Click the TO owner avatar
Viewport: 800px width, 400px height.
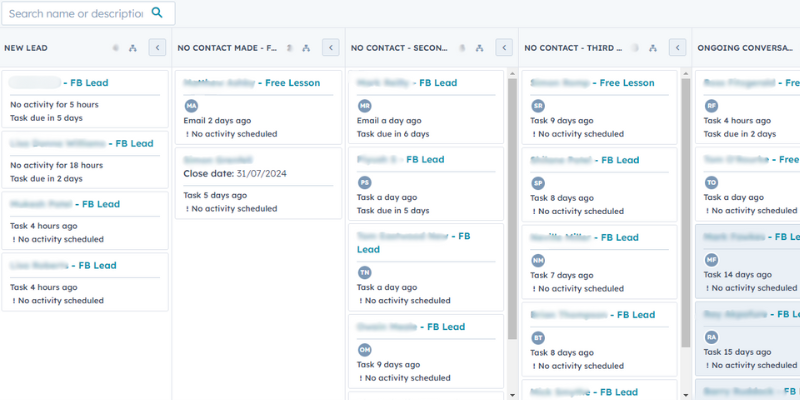[x=712, y=183]
